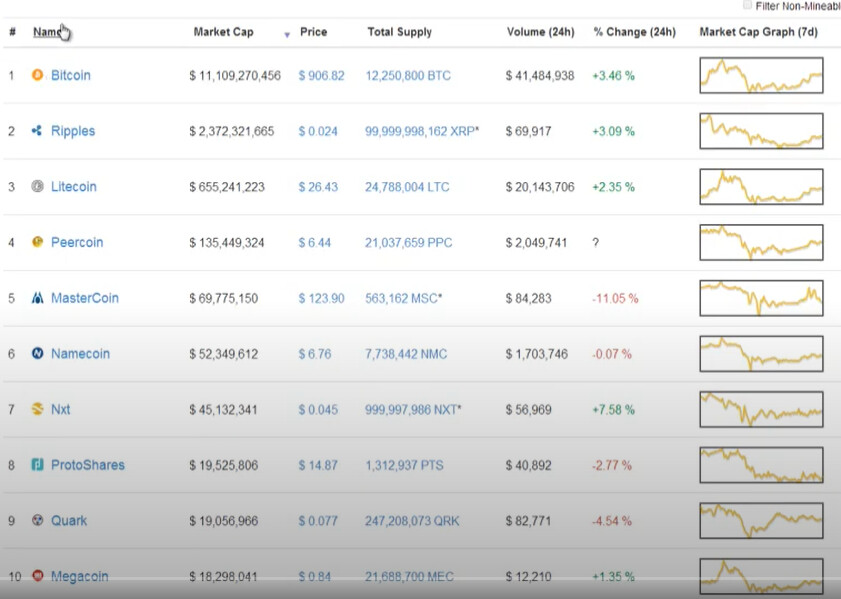The height and width of the screenshot is (599, 841).
Task: Open the Bitcoin name link
Action: [x=71, y=75]
